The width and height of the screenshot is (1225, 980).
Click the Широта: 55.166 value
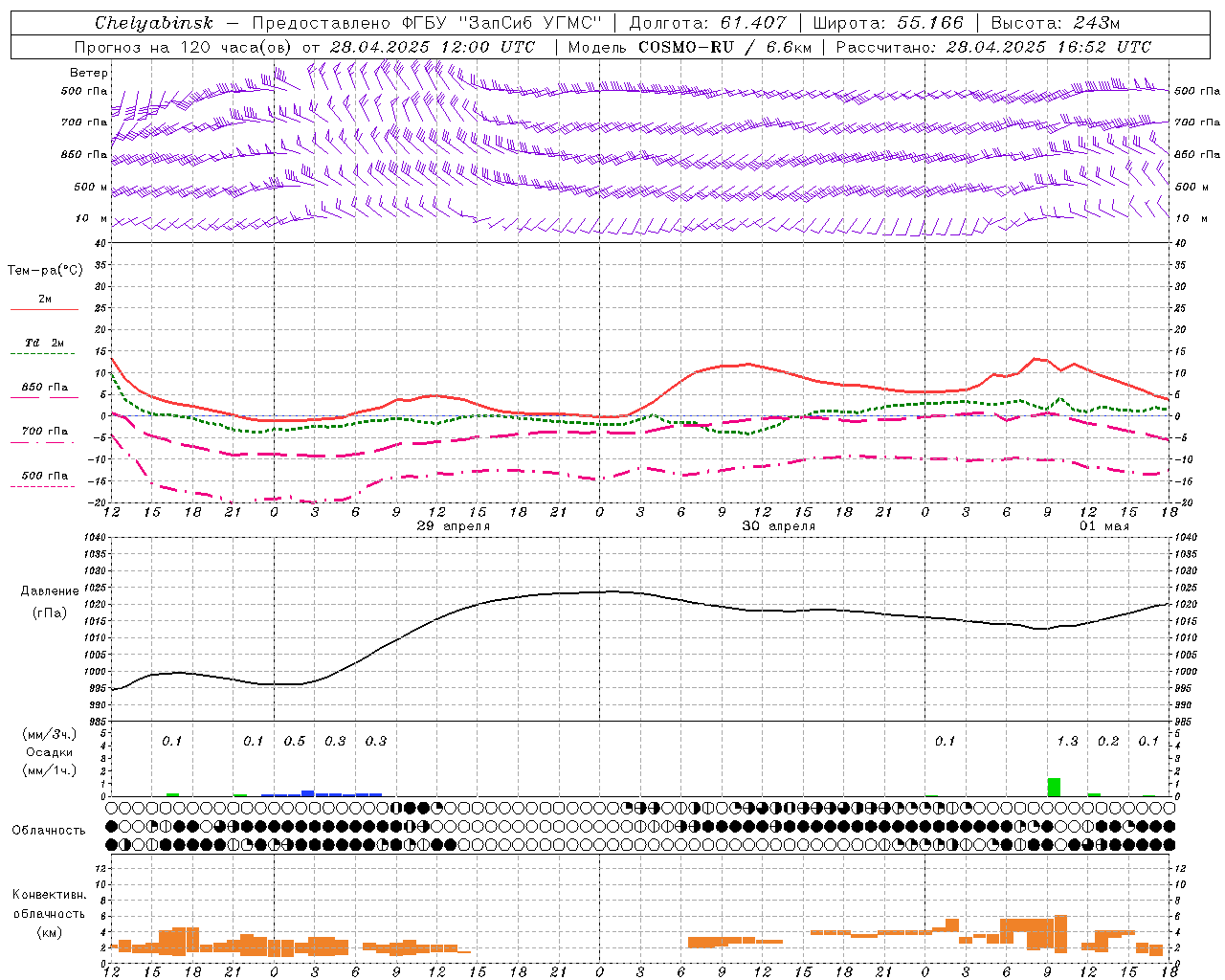pyautogui.click(x=888, y=23)
